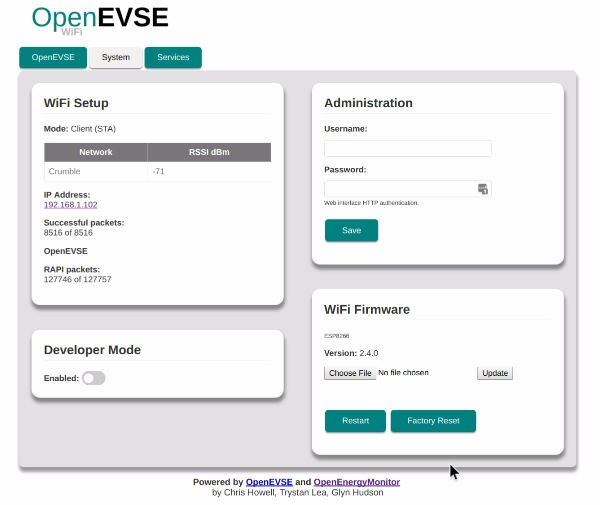This screenshot has width=600, height=505.
Task: Click the OpenEVSE WiFi logo
Action: pos(100,21)
